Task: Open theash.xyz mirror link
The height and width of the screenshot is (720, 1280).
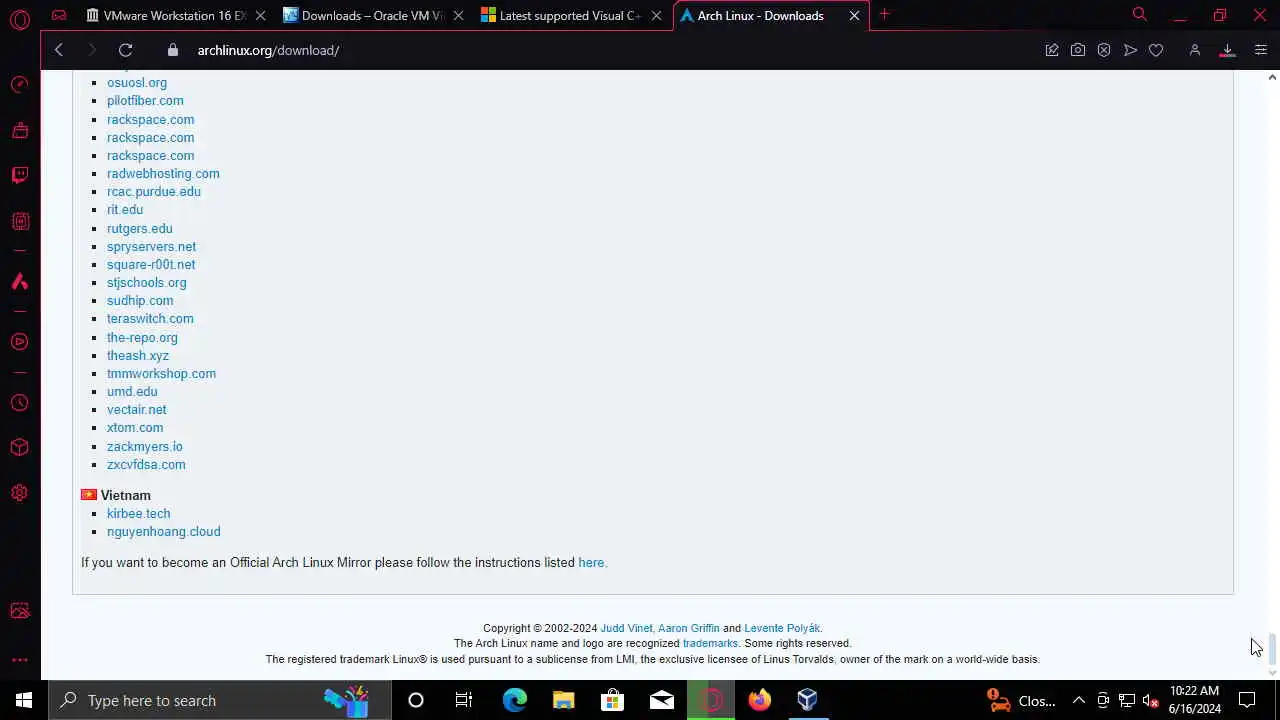Action: pyautogui.click(x=138, y=356)
